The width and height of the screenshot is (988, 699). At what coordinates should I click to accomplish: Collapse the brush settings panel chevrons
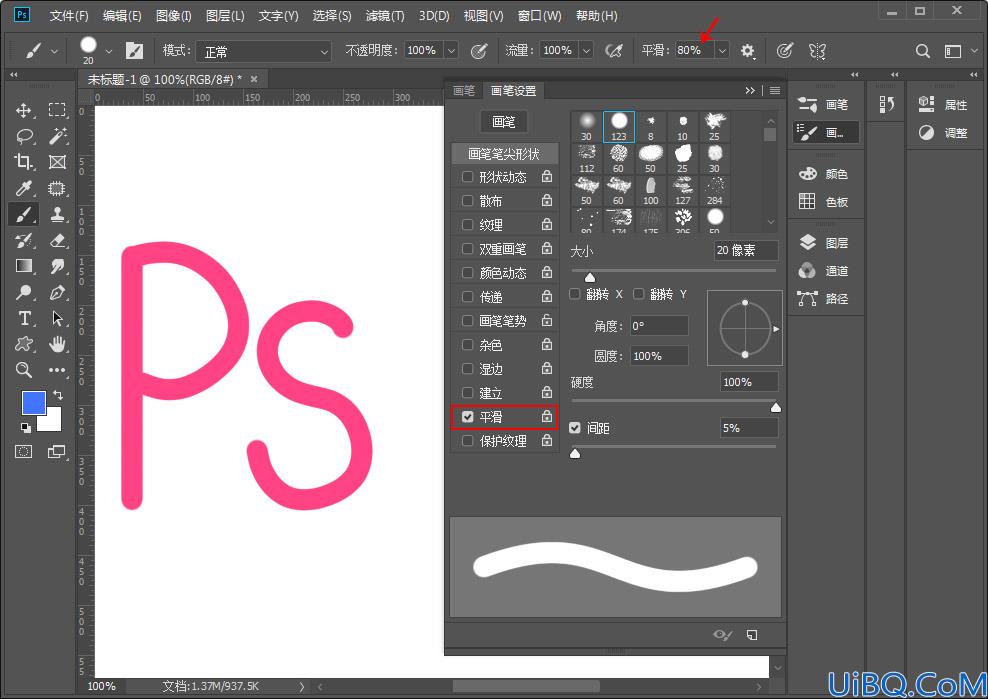point(750,91)
